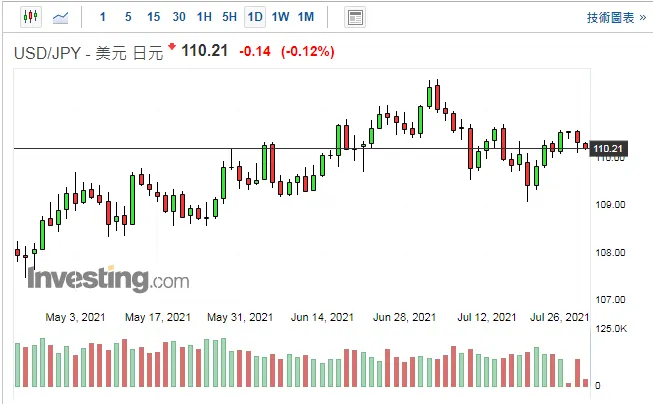Click the Jun 14, 2021 date label

(x=322, y=317)
